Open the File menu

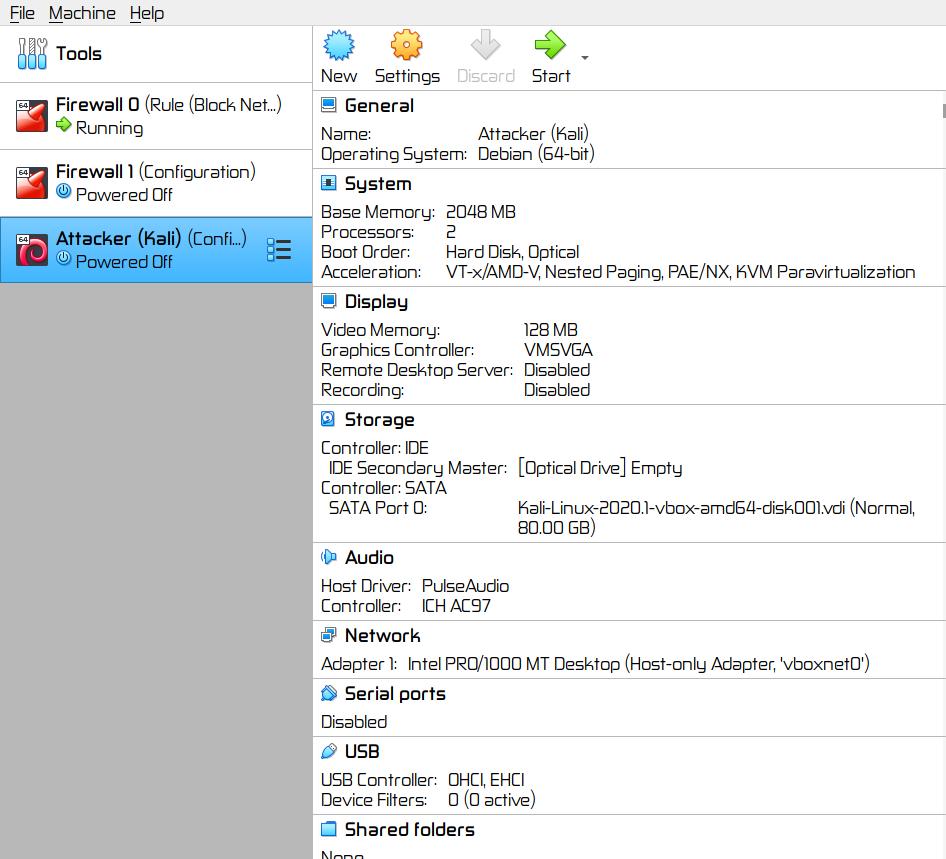(x=22, y=13)
